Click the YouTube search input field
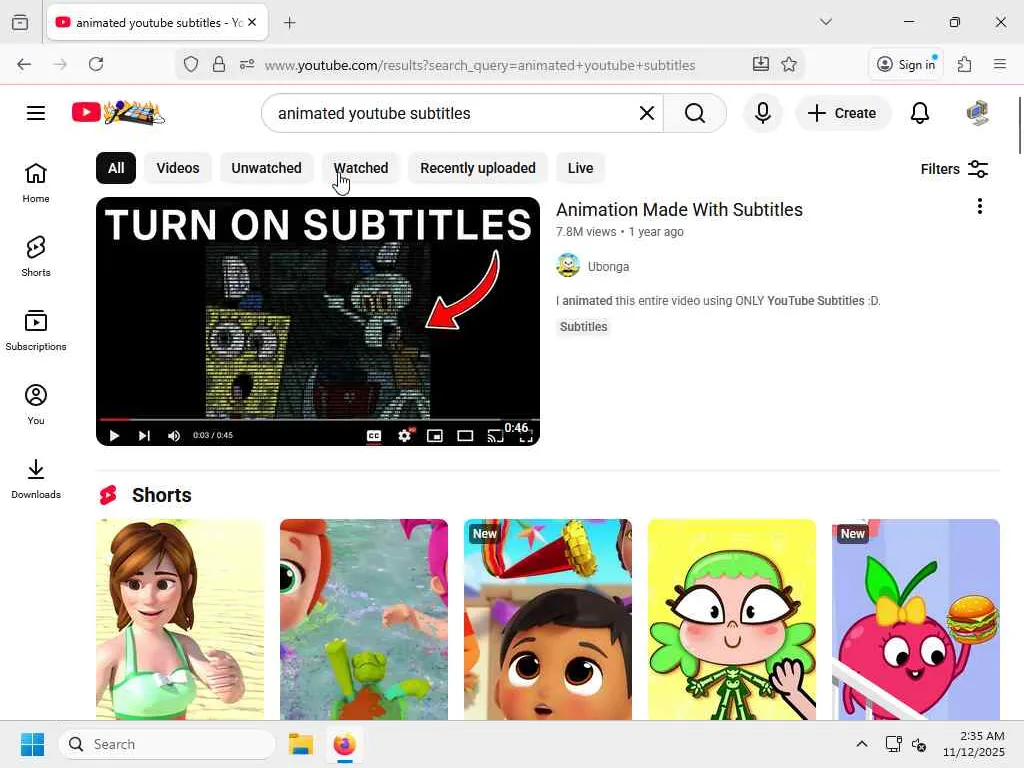 click(x=451, y=113)
